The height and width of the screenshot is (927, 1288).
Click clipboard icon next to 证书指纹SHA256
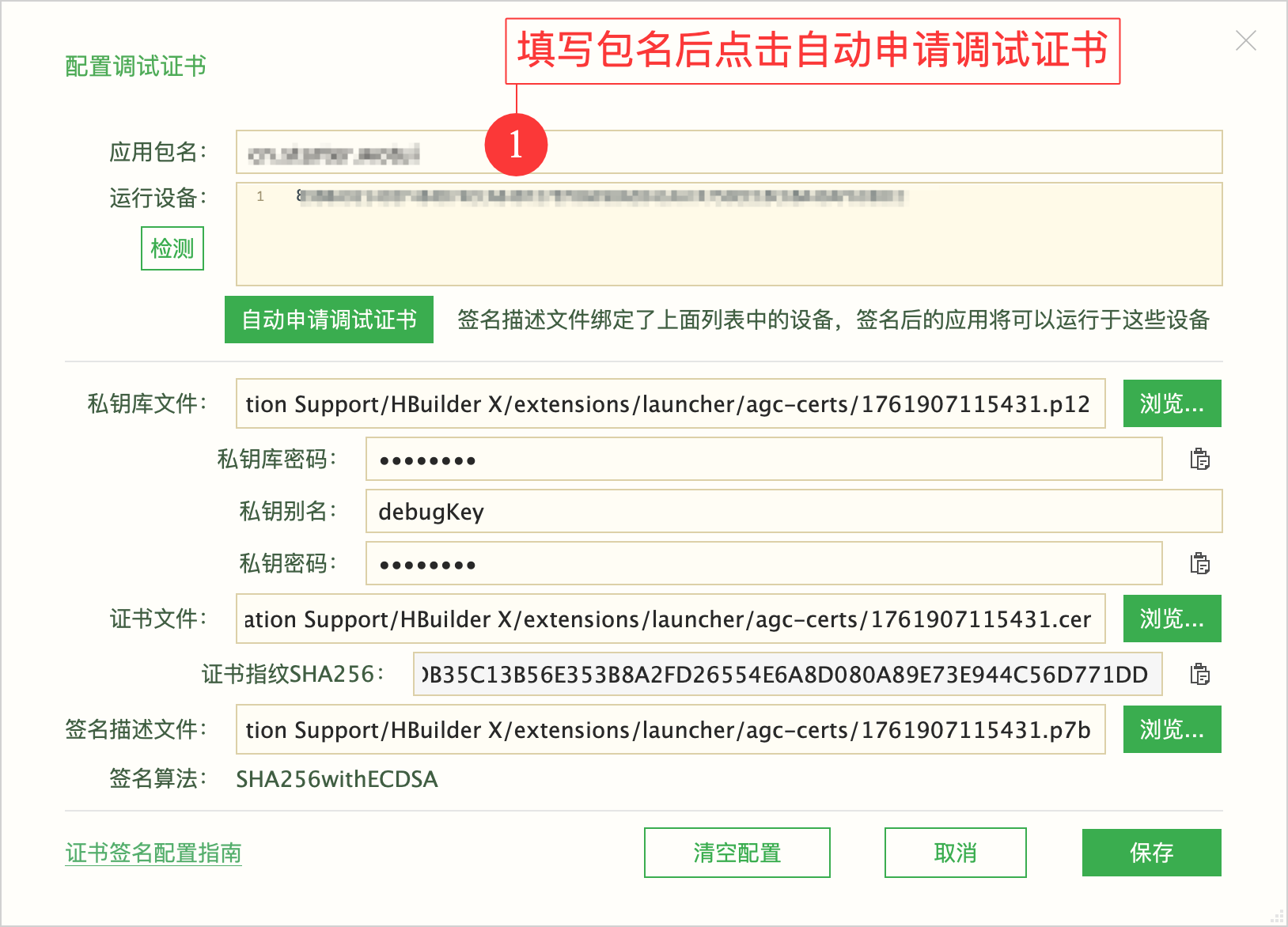click(1199, 675)
